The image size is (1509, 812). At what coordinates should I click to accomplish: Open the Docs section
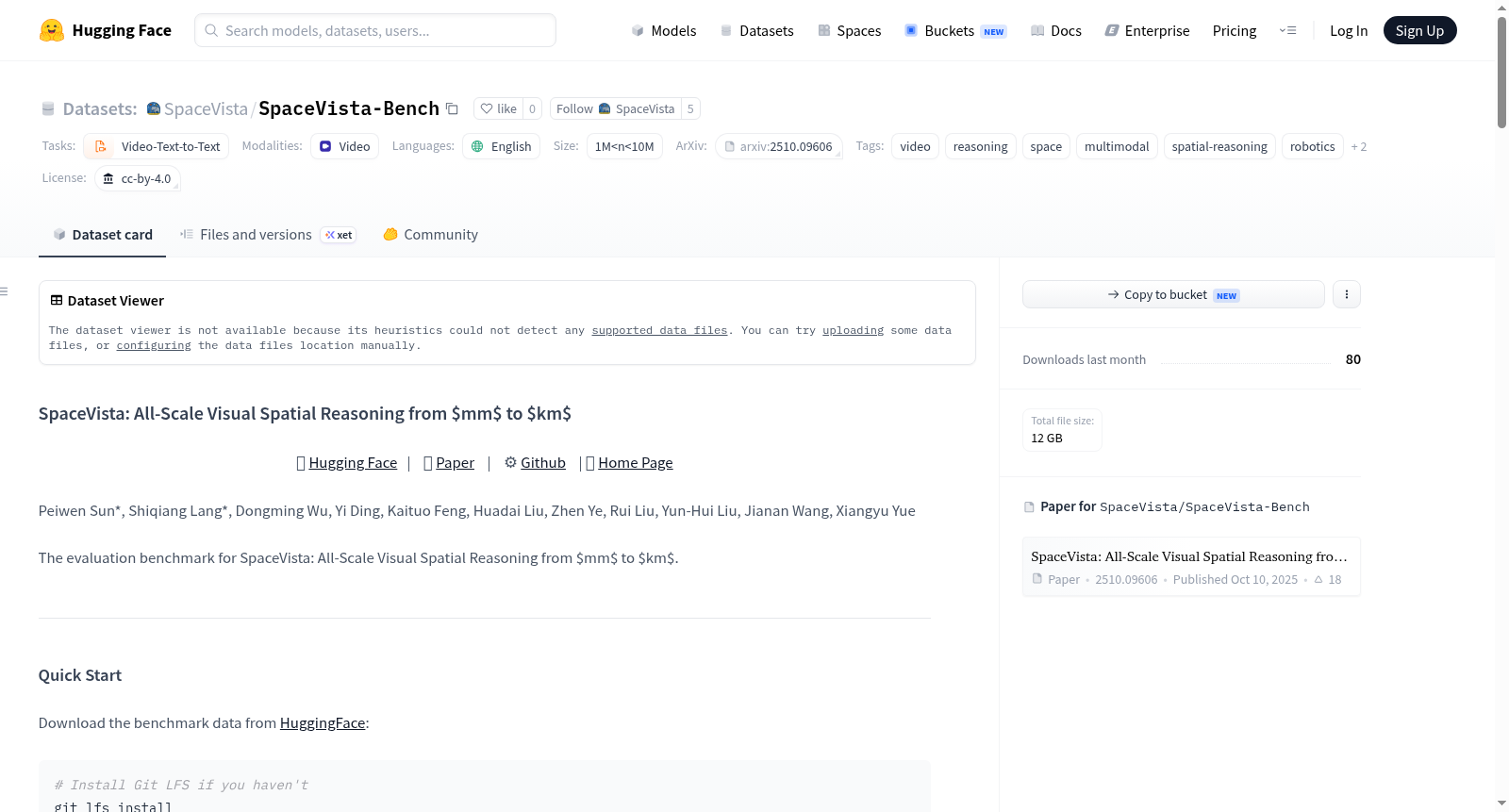click(1056, 30)
